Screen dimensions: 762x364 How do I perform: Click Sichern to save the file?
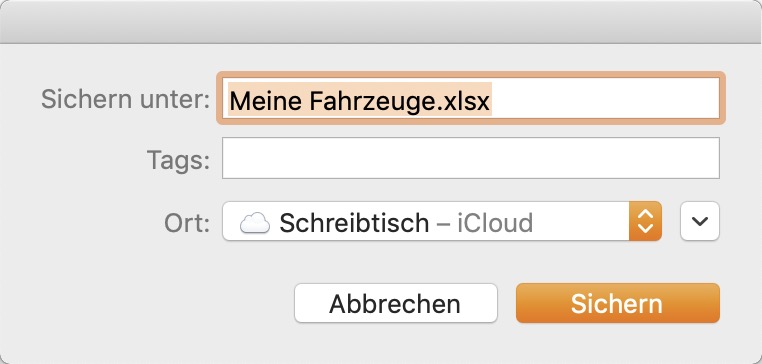click(618, 303)
